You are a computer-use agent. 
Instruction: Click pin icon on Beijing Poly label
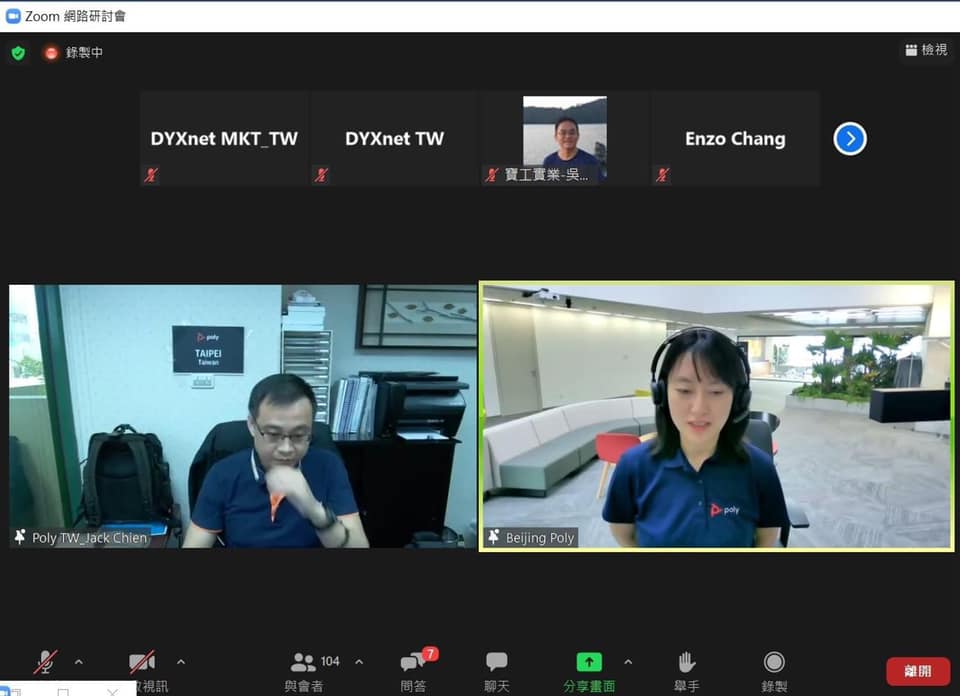click(x=494, y=537)
